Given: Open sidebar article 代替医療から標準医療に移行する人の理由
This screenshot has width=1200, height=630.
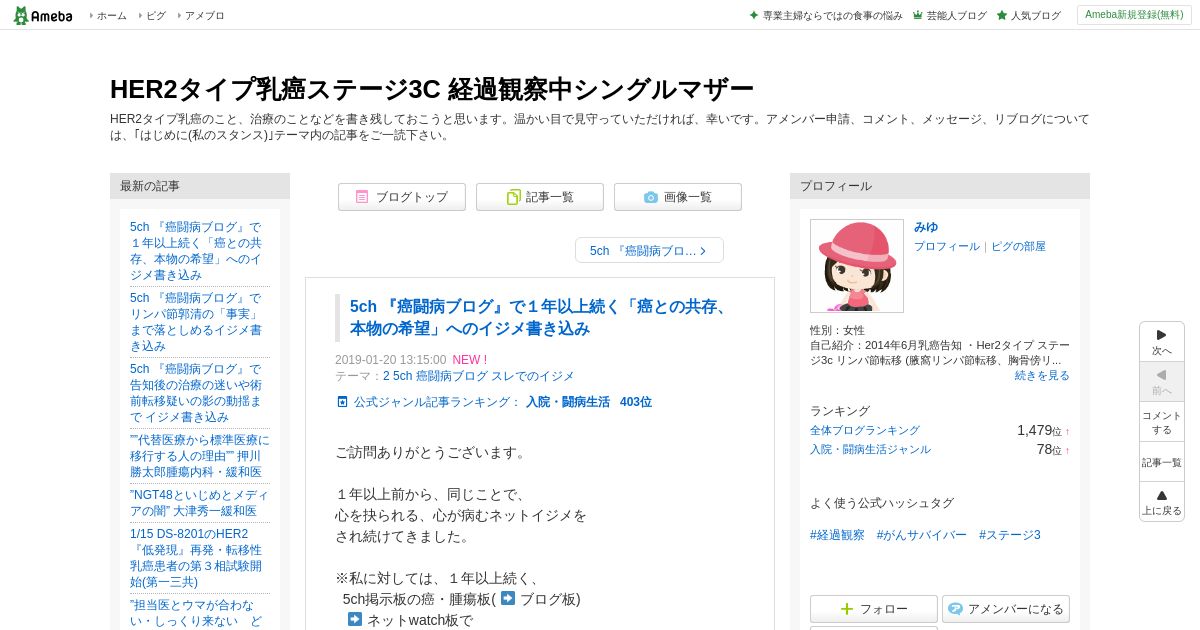Looking at the screenshot, I should tap(200, 456).
